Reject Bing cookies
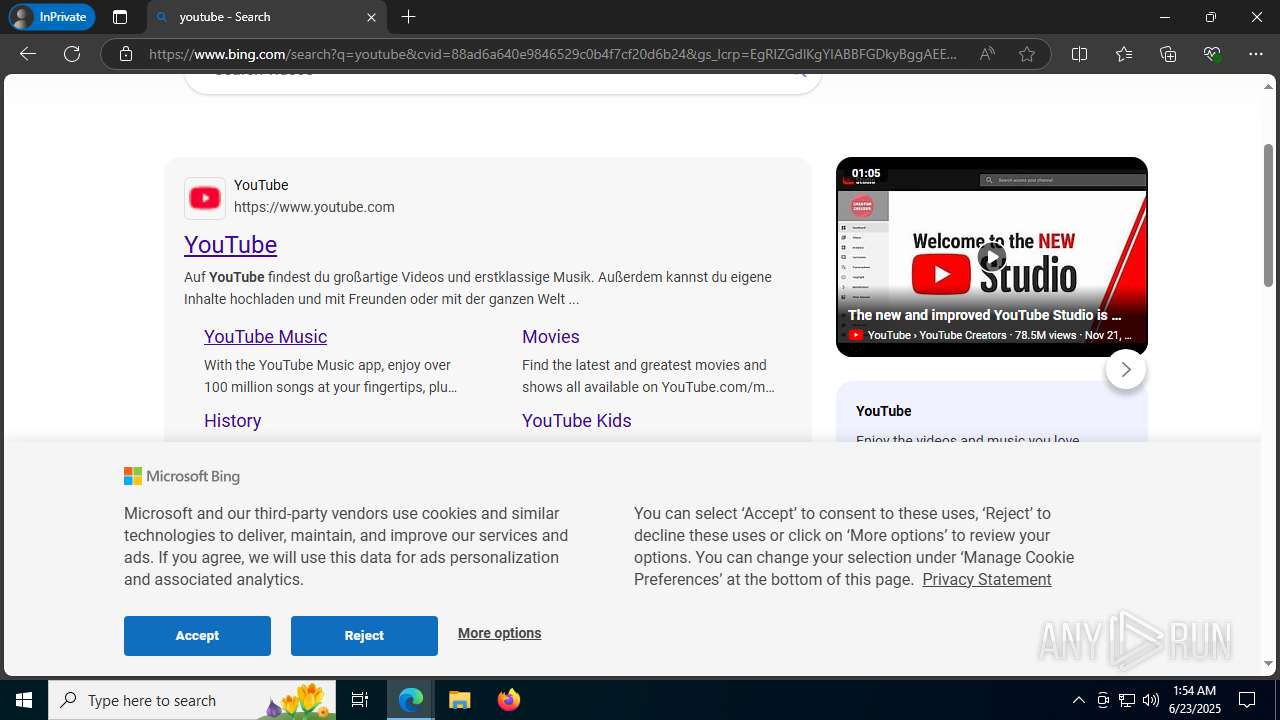 pos(364,636)
